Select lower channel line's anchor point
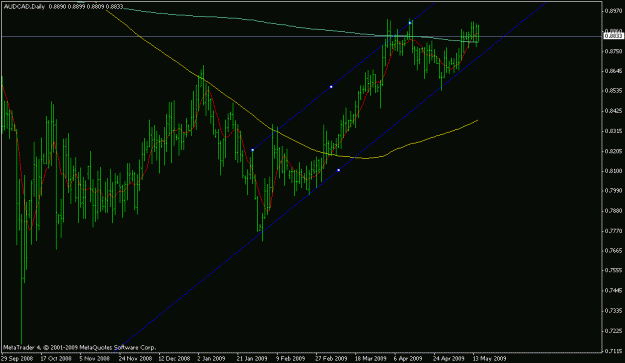The height and width of the screenshot is (363, 625). click(338, 170)
